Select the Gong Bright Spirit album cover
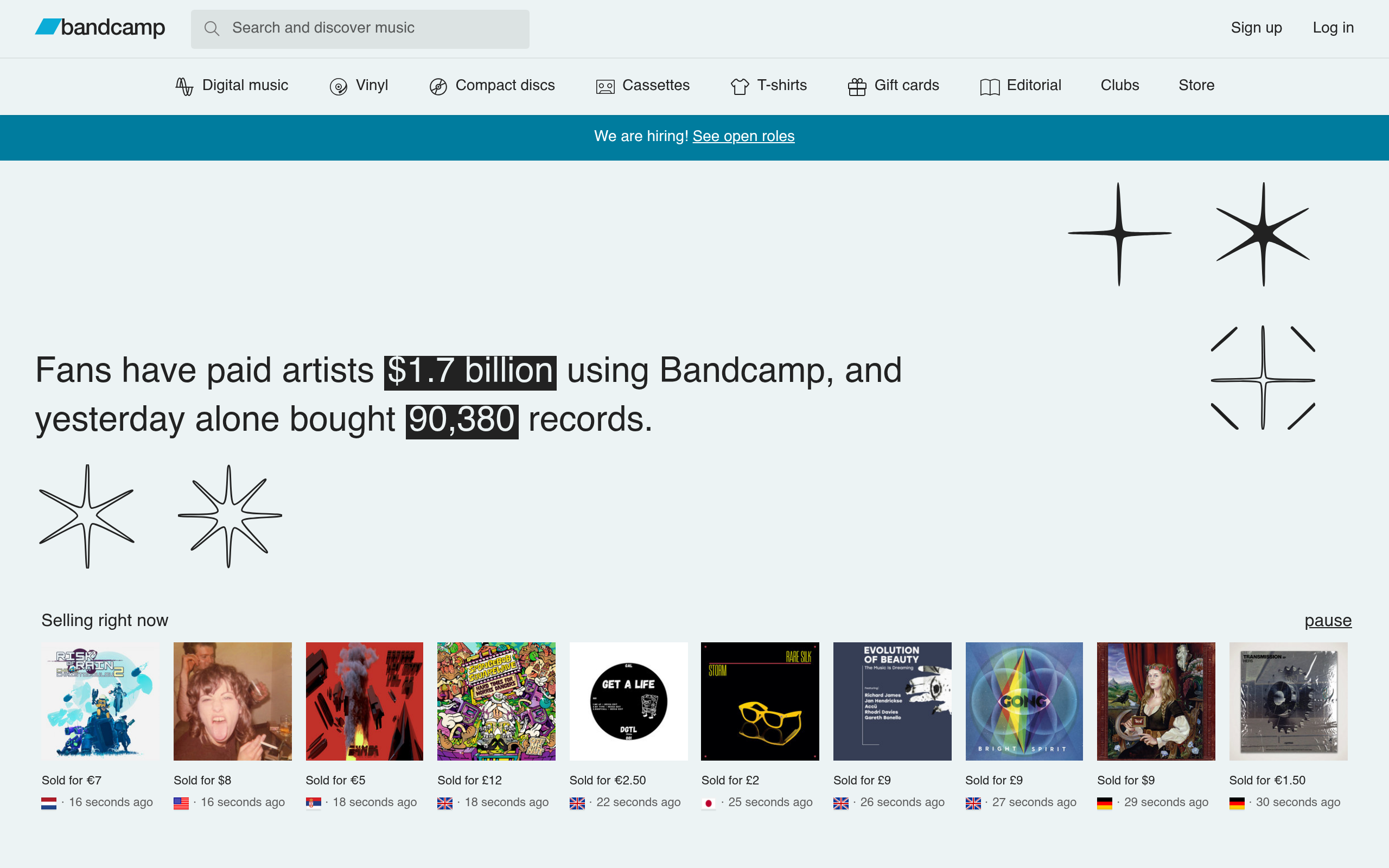 (x=1024, y=701)
